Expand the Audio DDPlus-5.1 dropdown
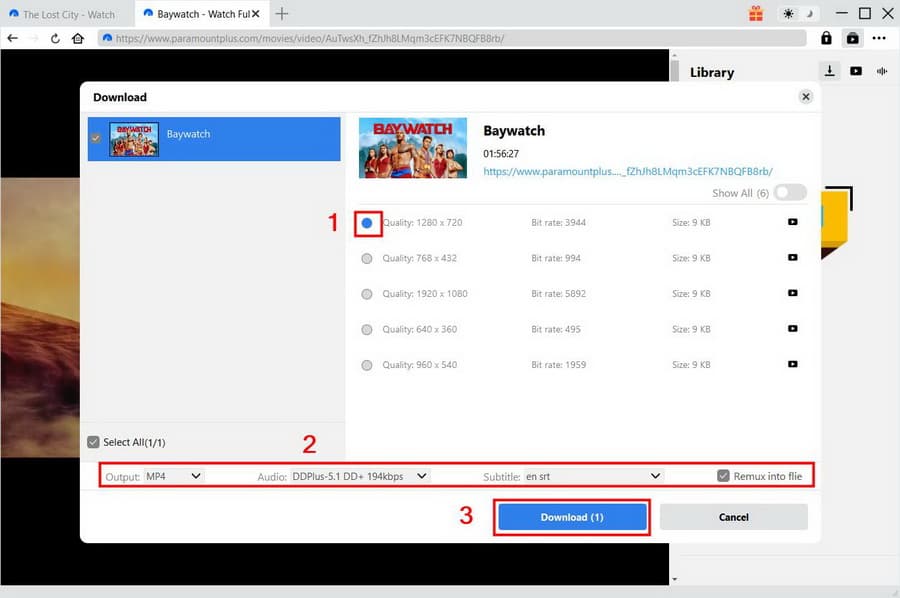This screenshot has height=598, width=900. tap(360, 476)
